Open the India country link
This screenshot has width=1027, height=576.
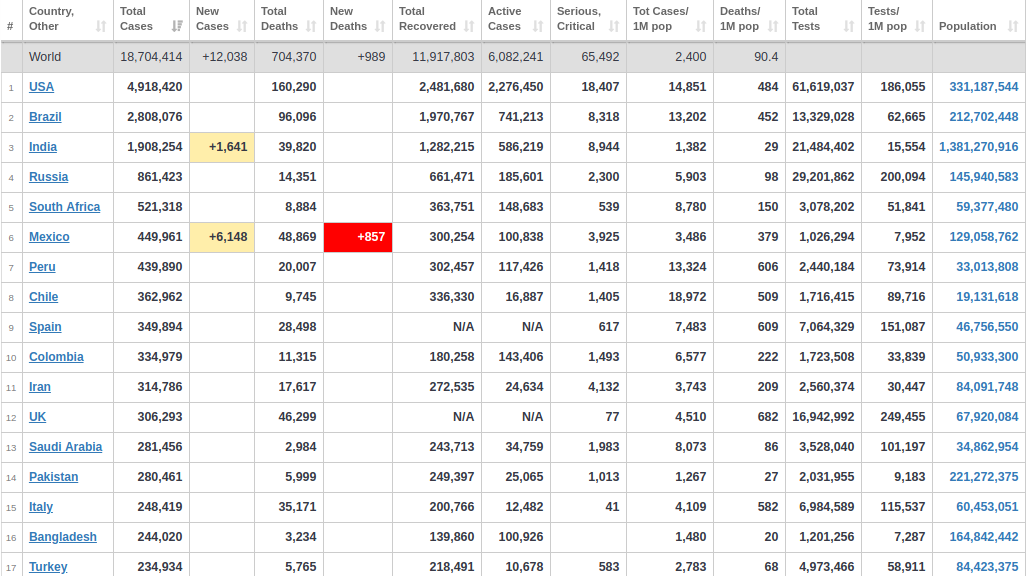tap(43, 147)
